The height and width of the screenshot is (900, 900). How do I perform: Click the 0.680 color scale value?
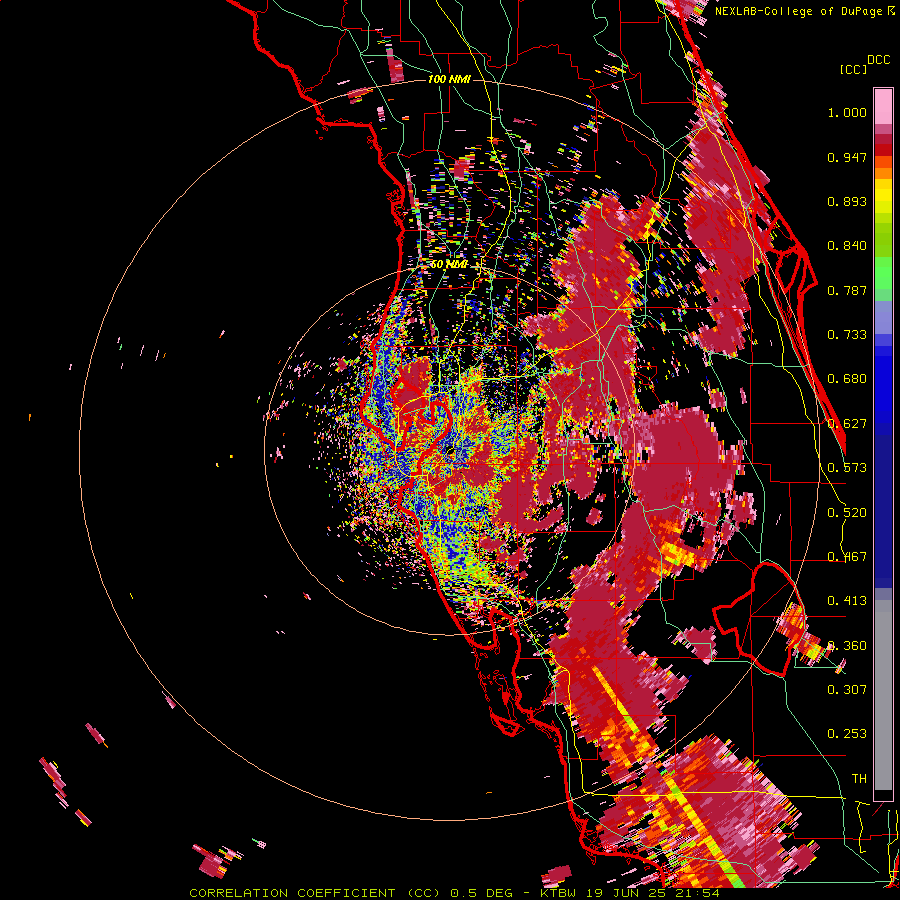tap(847, 379)
